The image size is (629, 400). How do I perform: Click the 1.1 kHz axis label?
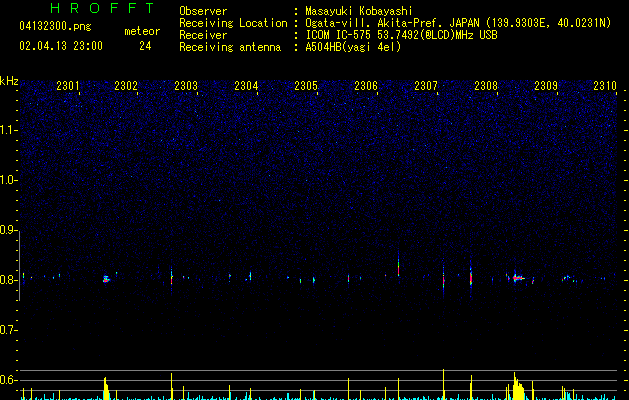(x=8, y=130)
